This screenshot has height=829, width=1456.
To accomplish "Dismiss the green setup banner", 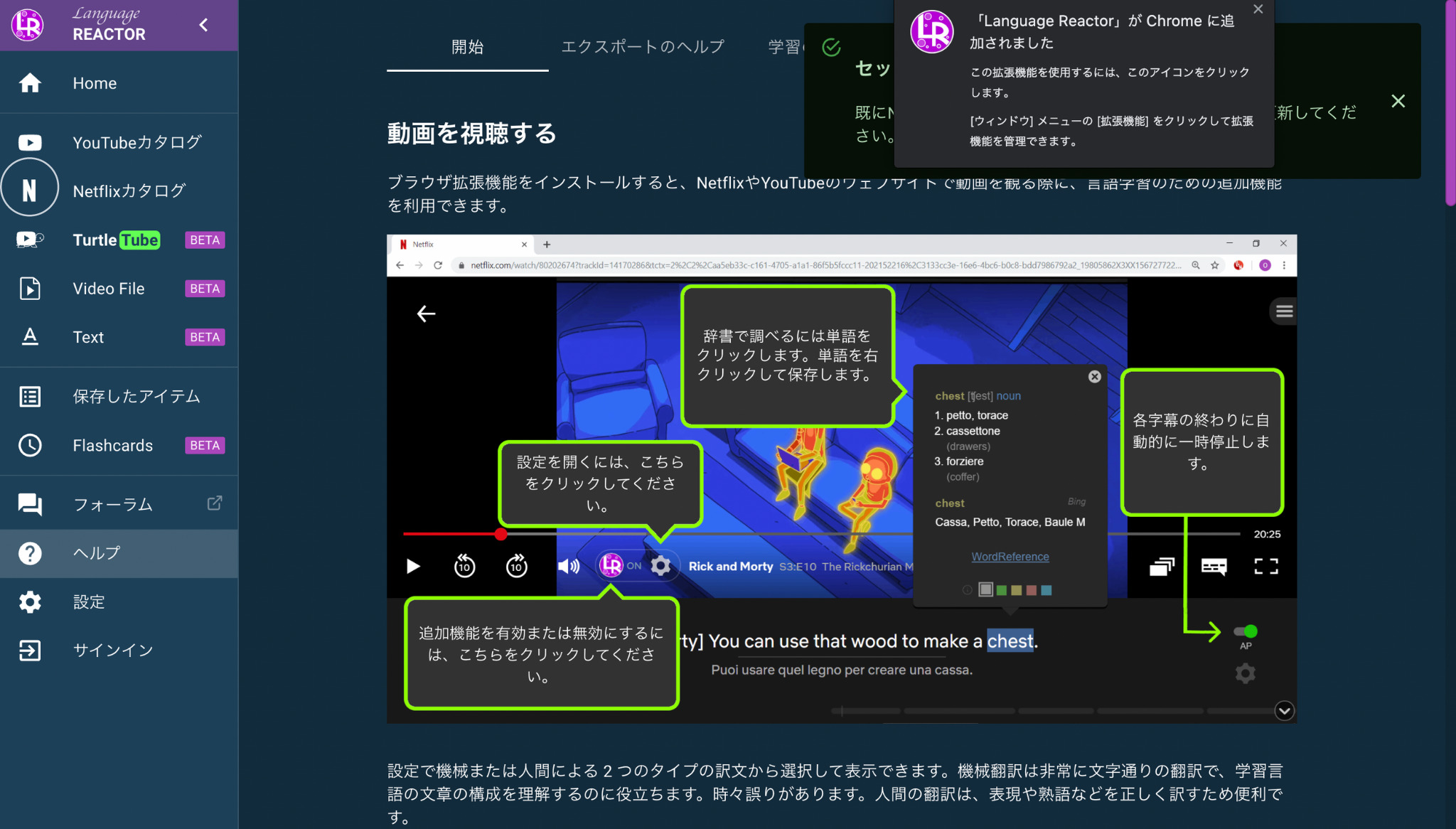I will (1398, 101).
